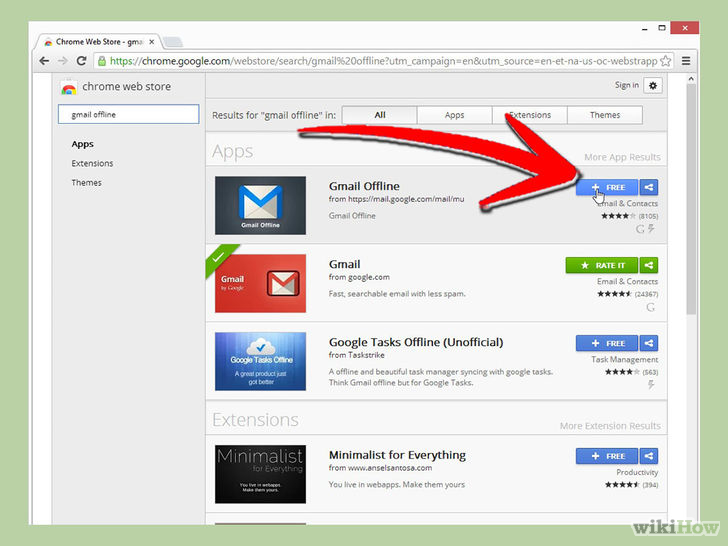
Task: Click 'You live in webapps. Make them yours'
Action: (396, 485)
